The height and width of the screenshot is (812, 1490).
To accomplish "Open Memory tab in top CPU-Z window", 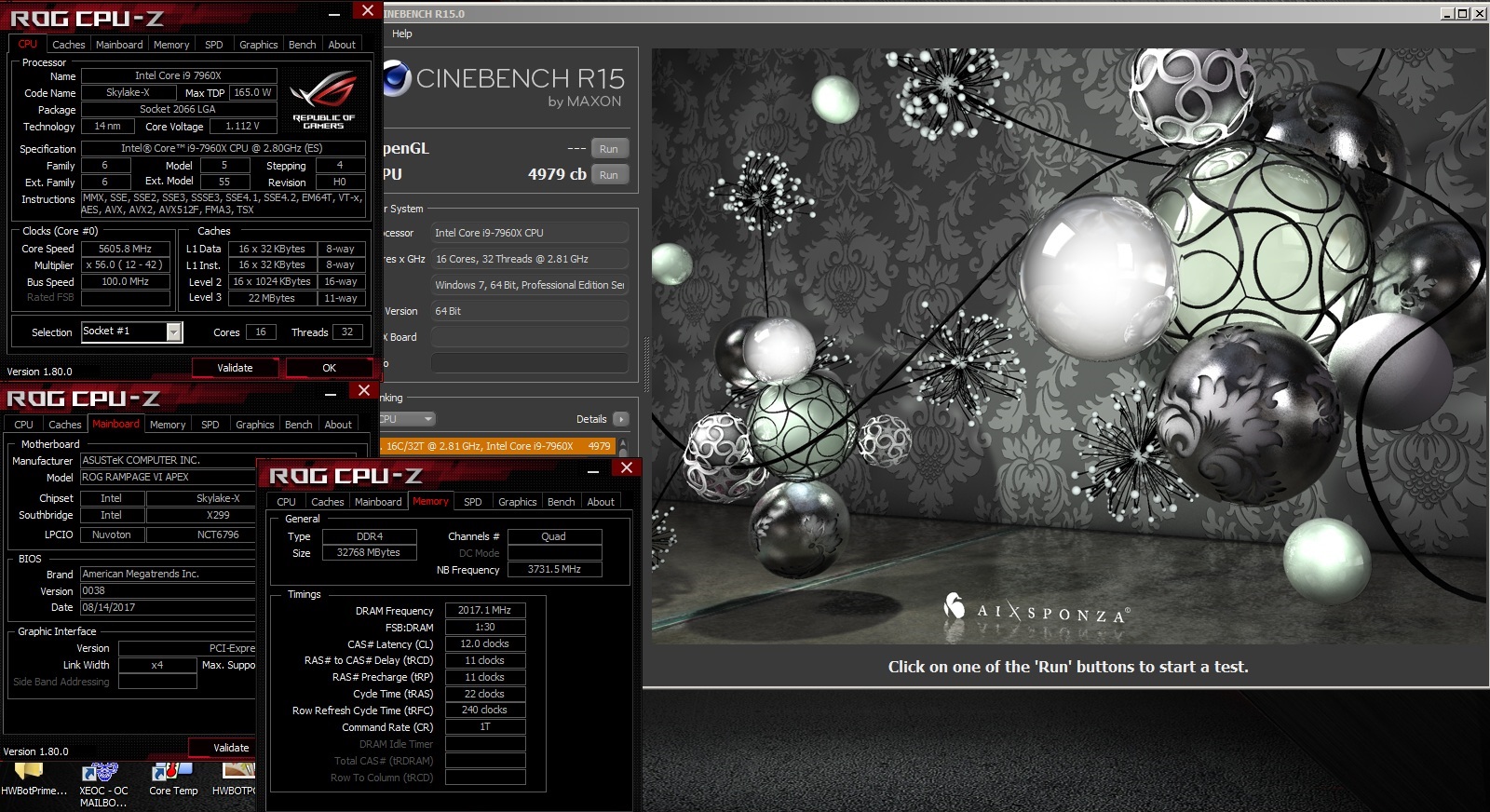I will click(x=171, y=45).
